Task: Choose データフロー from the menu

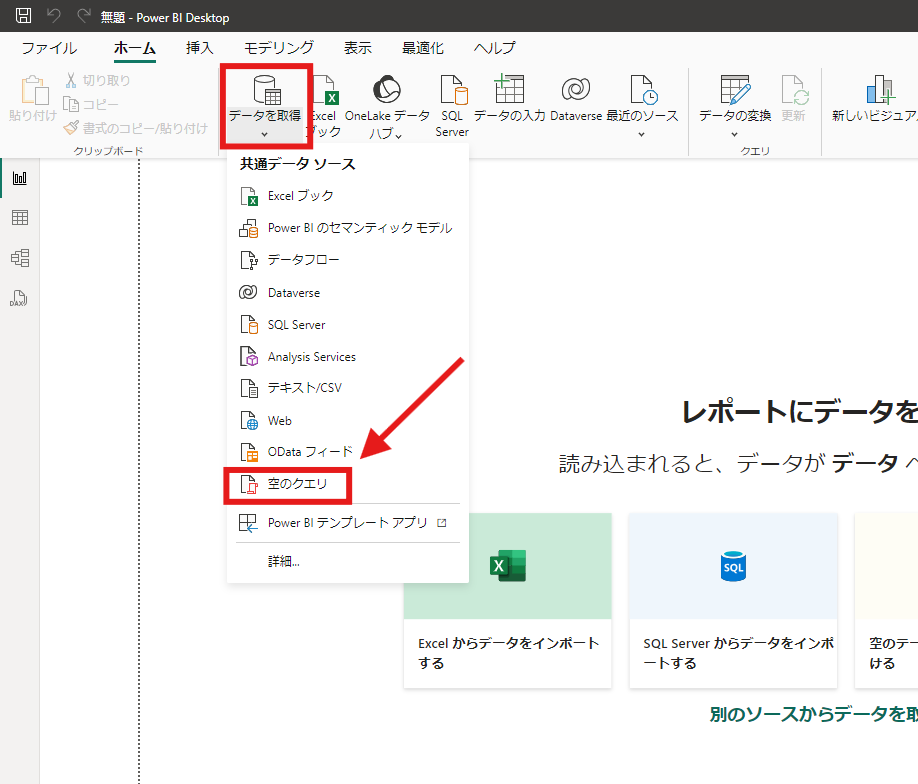Action: point(348,259)
